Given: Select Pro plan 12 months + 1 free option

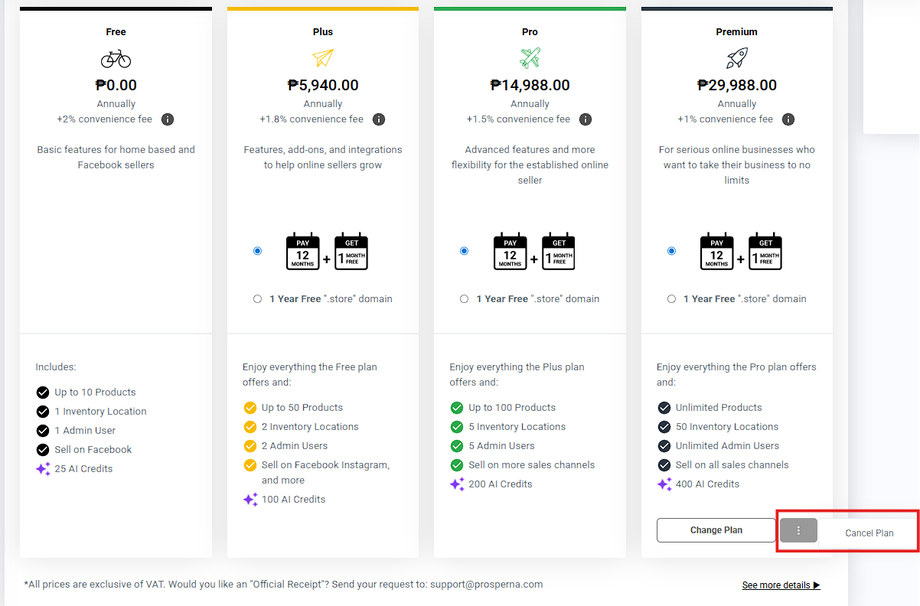Looking at the screenshot, I should pos(465,251).
